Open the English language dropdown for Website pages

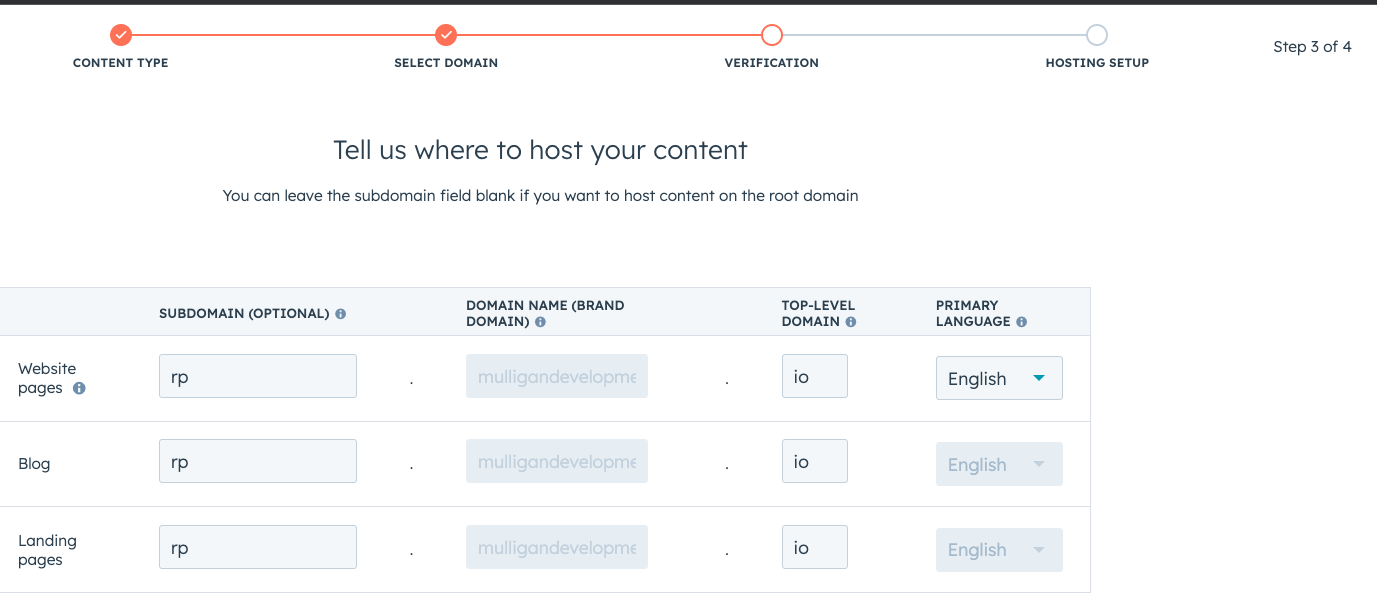point(998,378)
